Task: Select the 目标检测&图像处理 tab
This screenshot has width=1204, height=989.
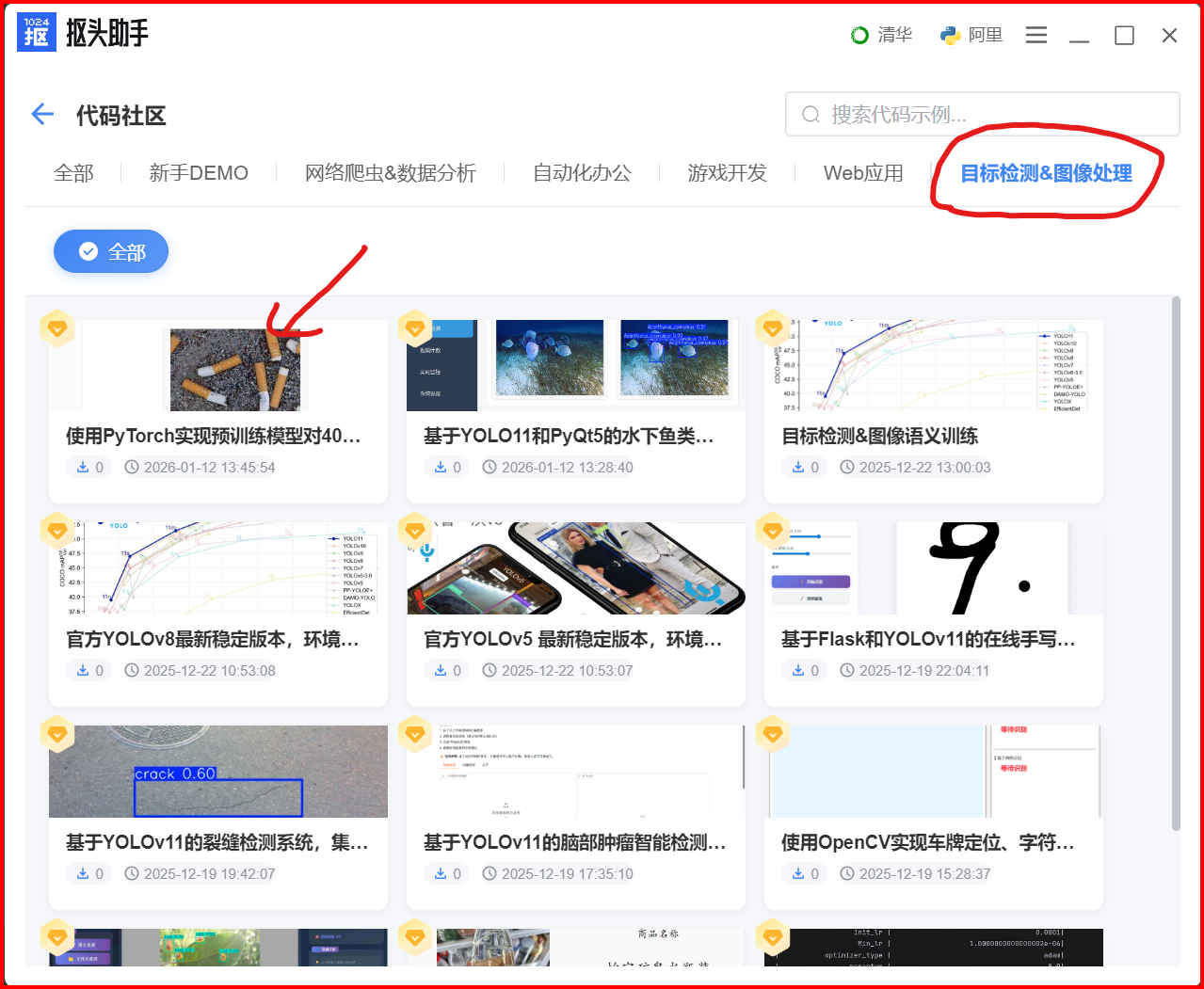Action: (1046, 173)
